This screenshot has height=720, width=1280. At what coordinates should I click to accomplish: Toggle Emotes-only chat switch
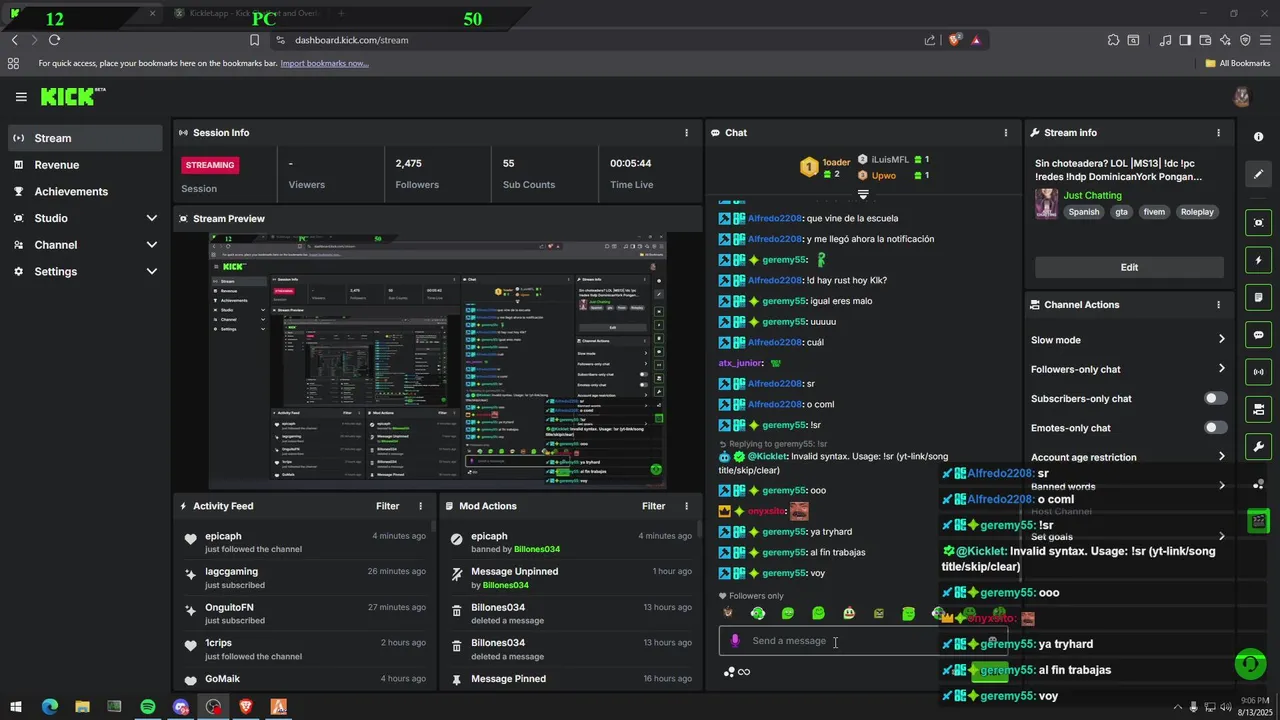pyautogui.click(x=1215, y=428)
